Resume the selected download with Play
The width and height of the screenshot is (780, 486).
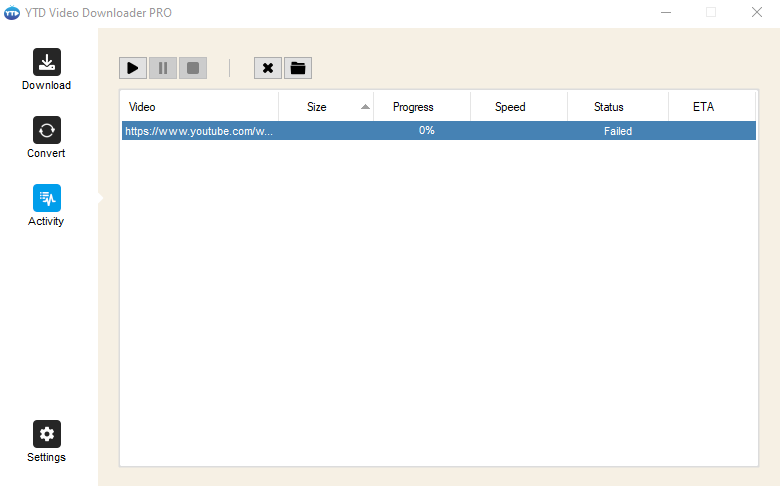(133, 68)
